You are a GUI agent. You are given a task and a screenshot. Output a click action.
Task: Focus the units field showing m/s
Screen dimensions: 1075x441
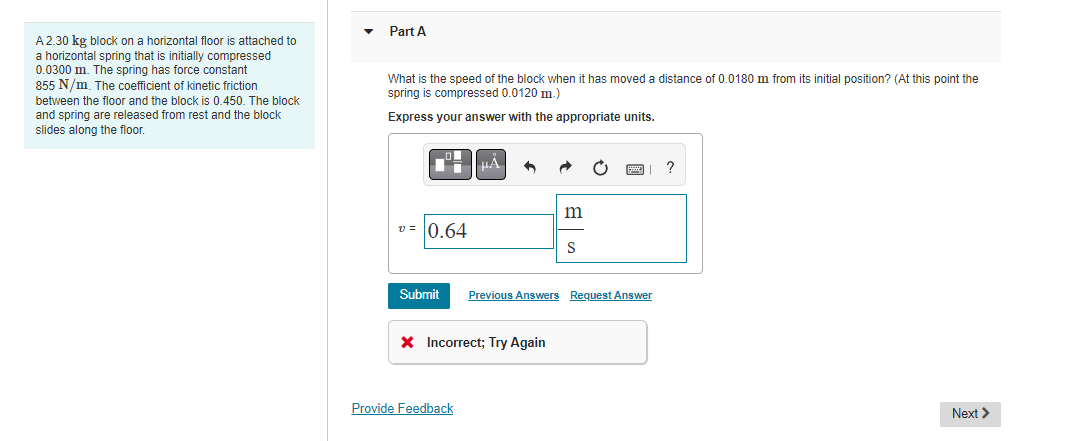(x=621, y=228)
